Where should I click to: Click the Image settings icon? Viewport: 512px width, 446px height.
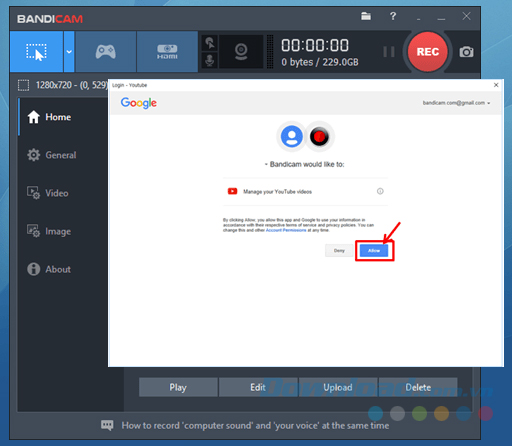point(33,231)
